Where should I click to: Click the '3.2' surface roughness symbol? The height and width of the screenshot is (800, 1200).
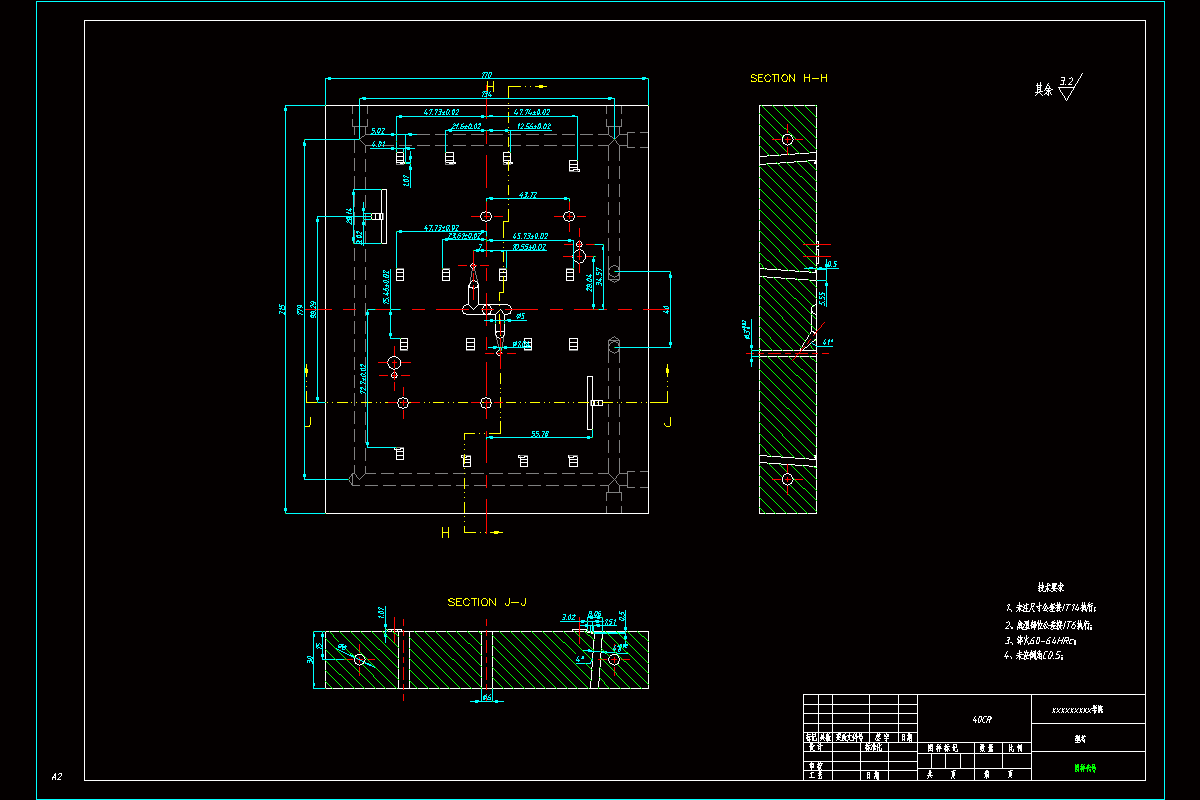[1069, 87]
